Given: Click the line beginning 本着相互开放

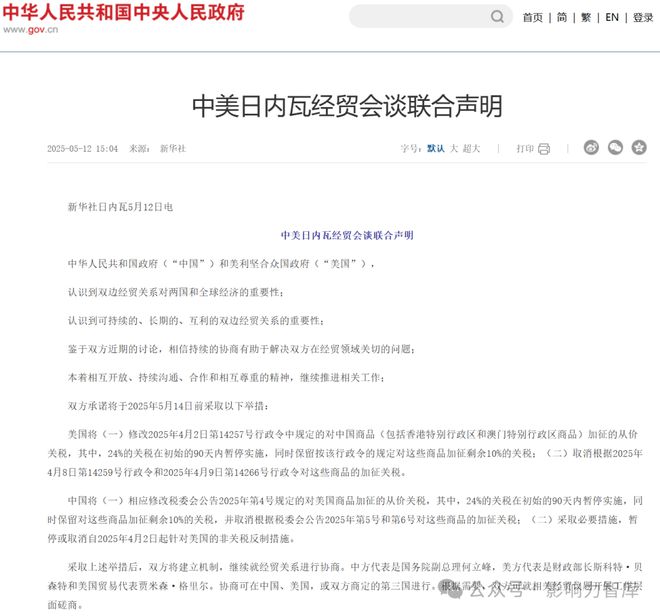Looking at the screenshot, I should pyautogui.click(x=226, y=378).
